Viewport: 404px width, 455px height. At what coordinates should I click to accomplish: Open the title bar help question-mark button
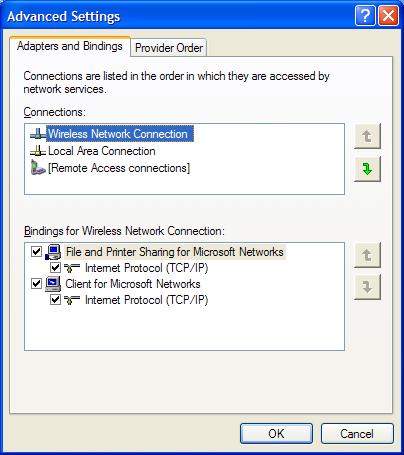coord(365,15)
